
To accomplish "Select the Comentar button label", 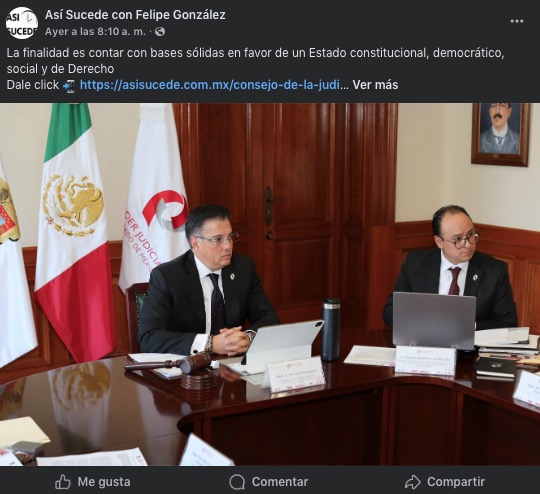I will pos(280,482).
